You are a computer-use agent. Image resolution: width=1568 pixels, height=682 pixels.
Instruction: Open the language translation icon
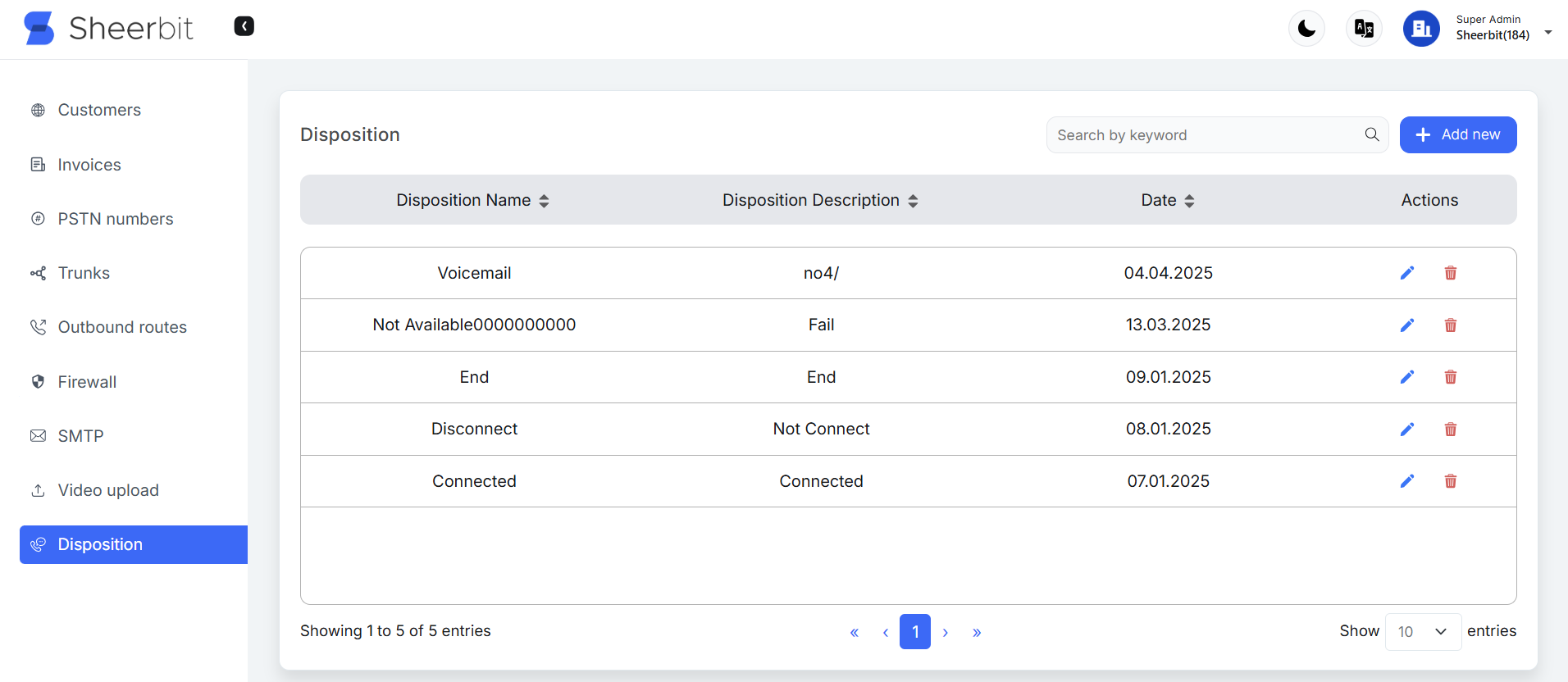pyautogui.click(x=1364, y=29)
